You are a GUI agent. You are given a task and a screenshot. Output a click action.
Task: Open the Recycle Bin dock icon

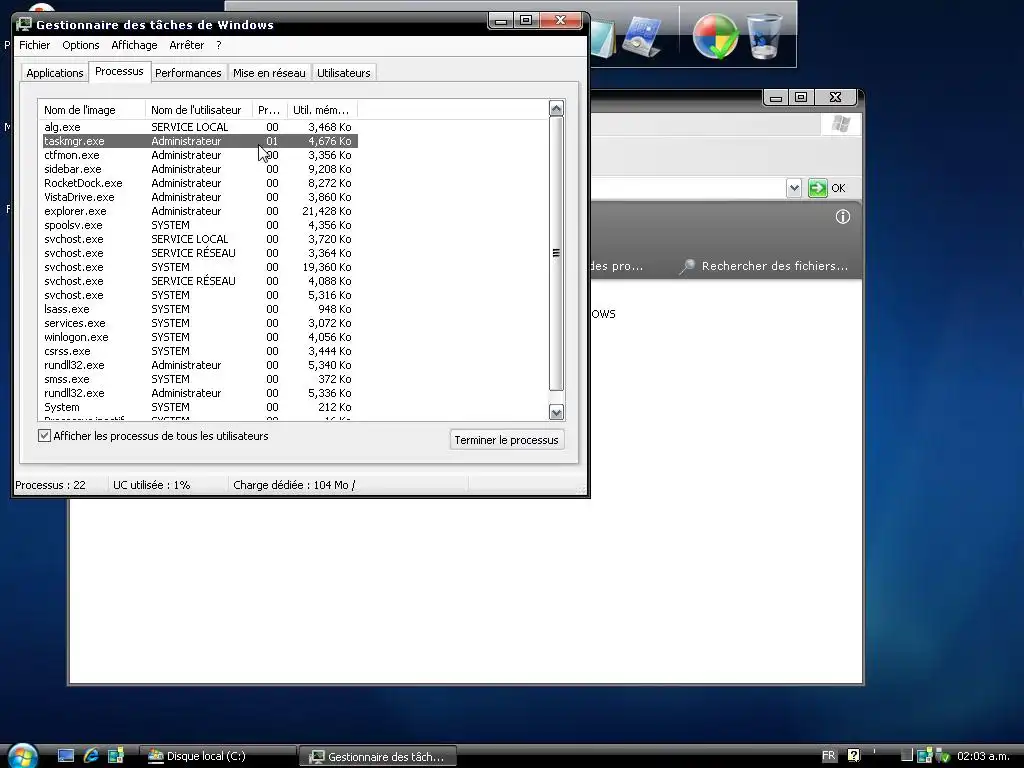pyautogui.click(x=764, y=37)
